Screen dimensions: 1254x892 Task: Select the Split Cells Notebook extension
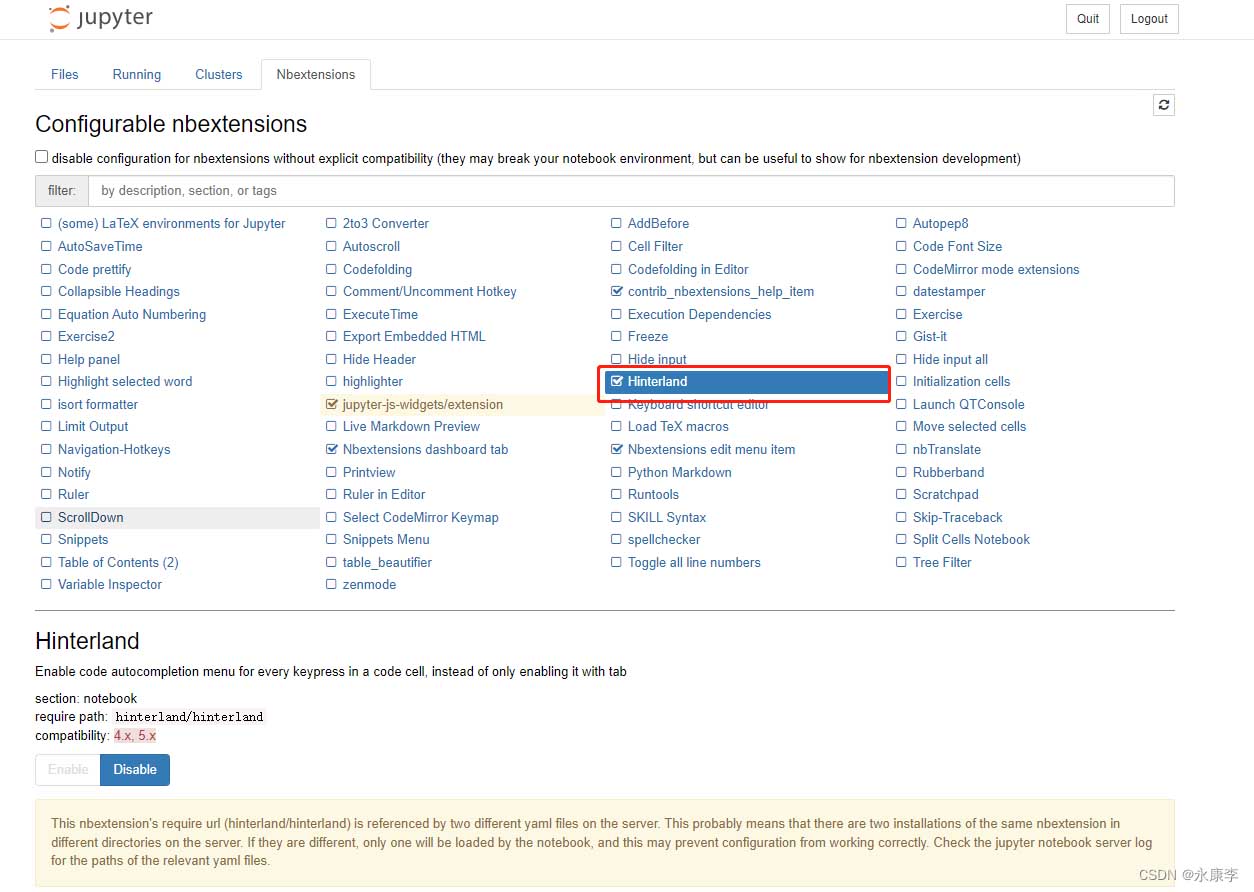[x=971, y=540]
